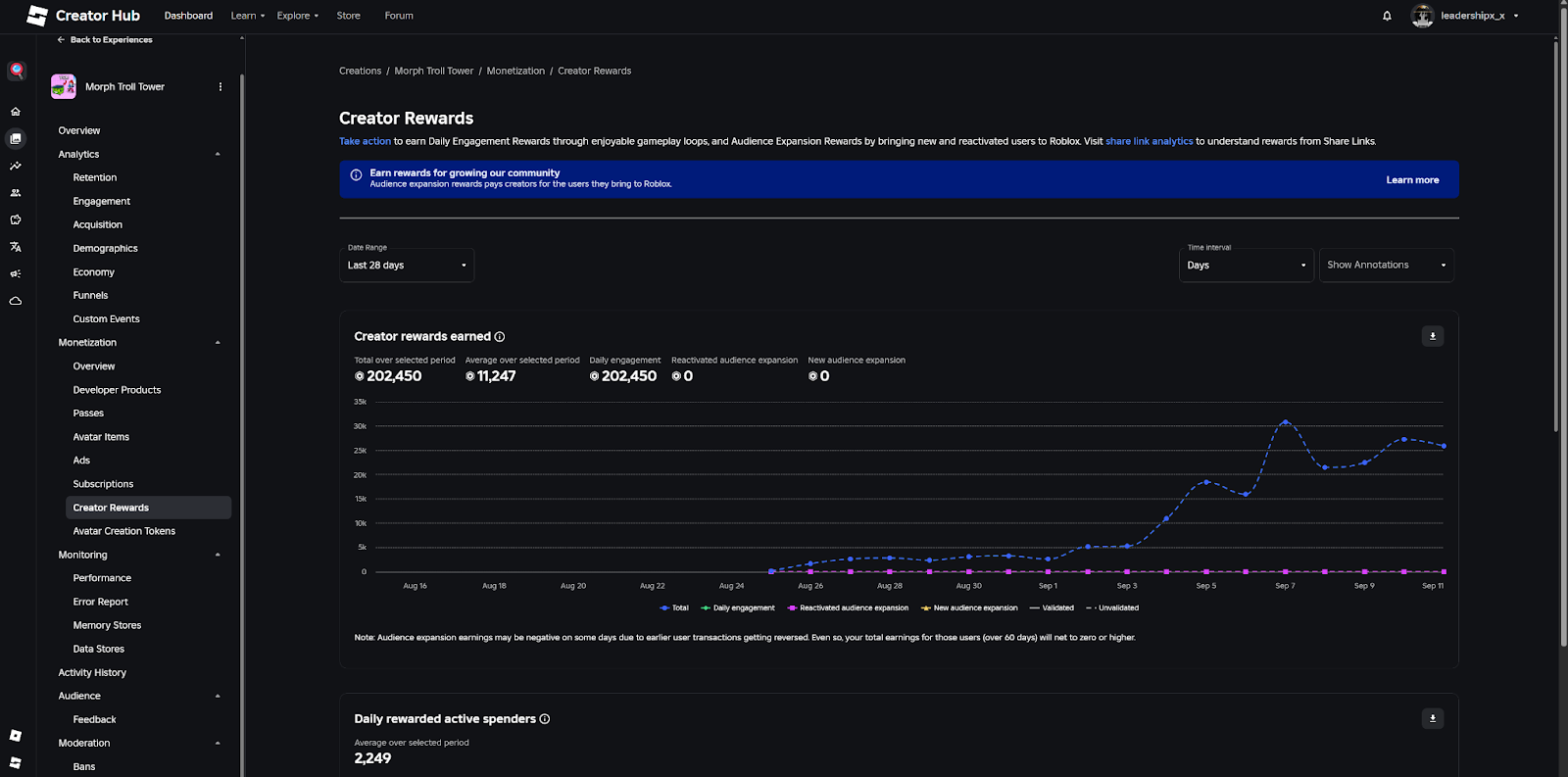Open the three-dot menu beside Morph Troll Tower
Viewport: 1568px width, 777px height.
[220, 87]
